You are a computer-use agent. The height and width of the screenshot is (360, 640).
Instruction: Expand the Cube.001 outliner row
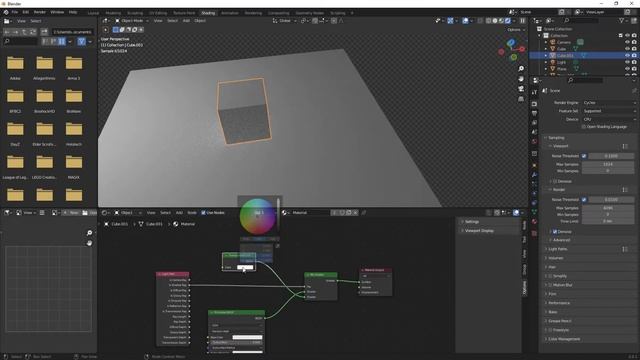[x=546, y=55]
